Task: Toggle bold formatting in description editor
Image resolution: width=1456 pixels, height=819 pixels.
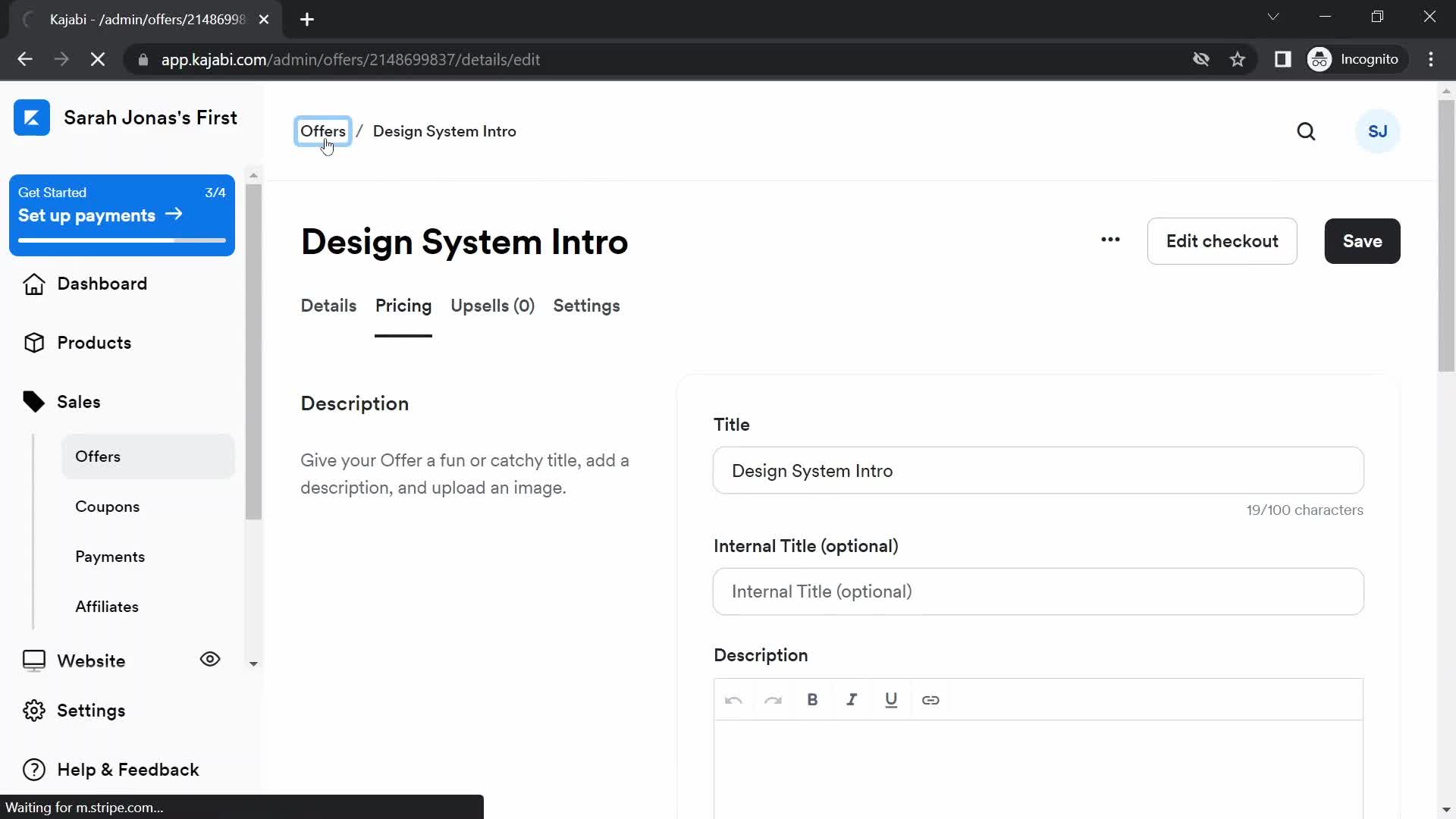Action: pyautogui.click(x=812, y=700)
